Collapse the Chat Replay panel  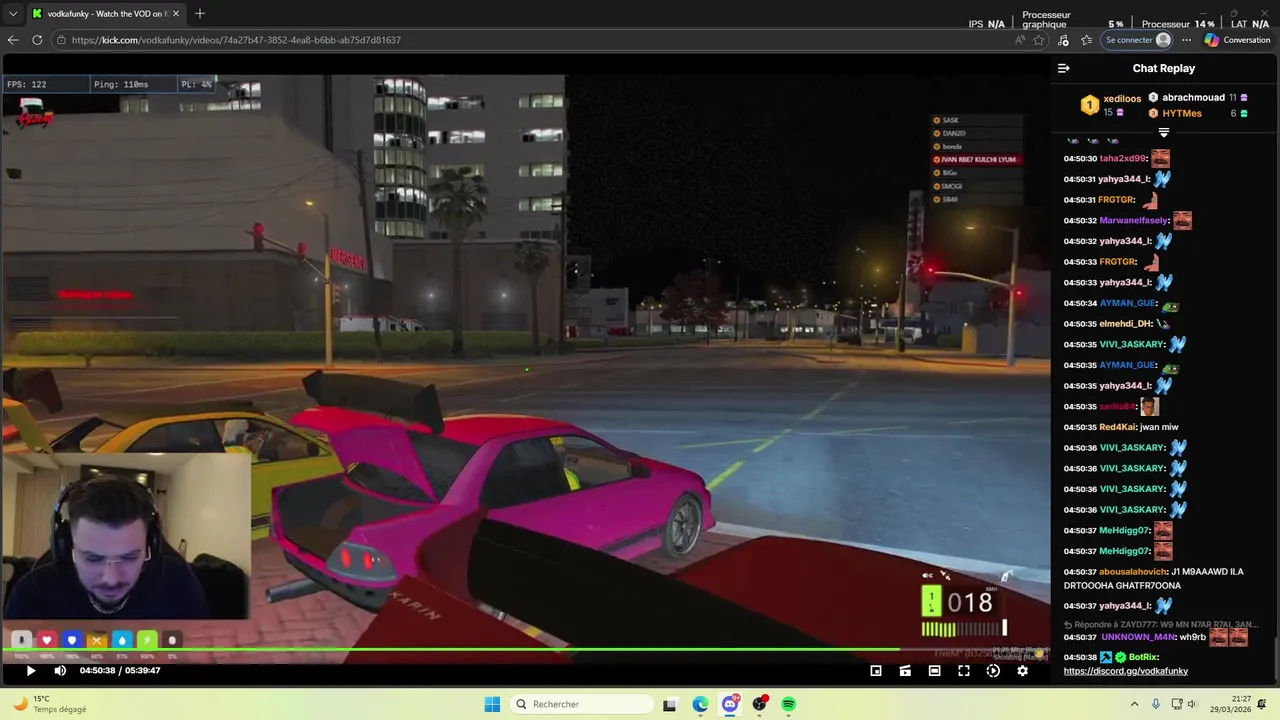tap(1063, 68)
